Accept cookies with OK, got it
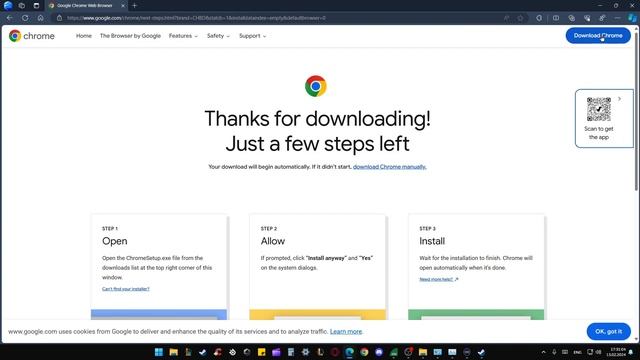The image size is (640, 360). coord(609,331)
